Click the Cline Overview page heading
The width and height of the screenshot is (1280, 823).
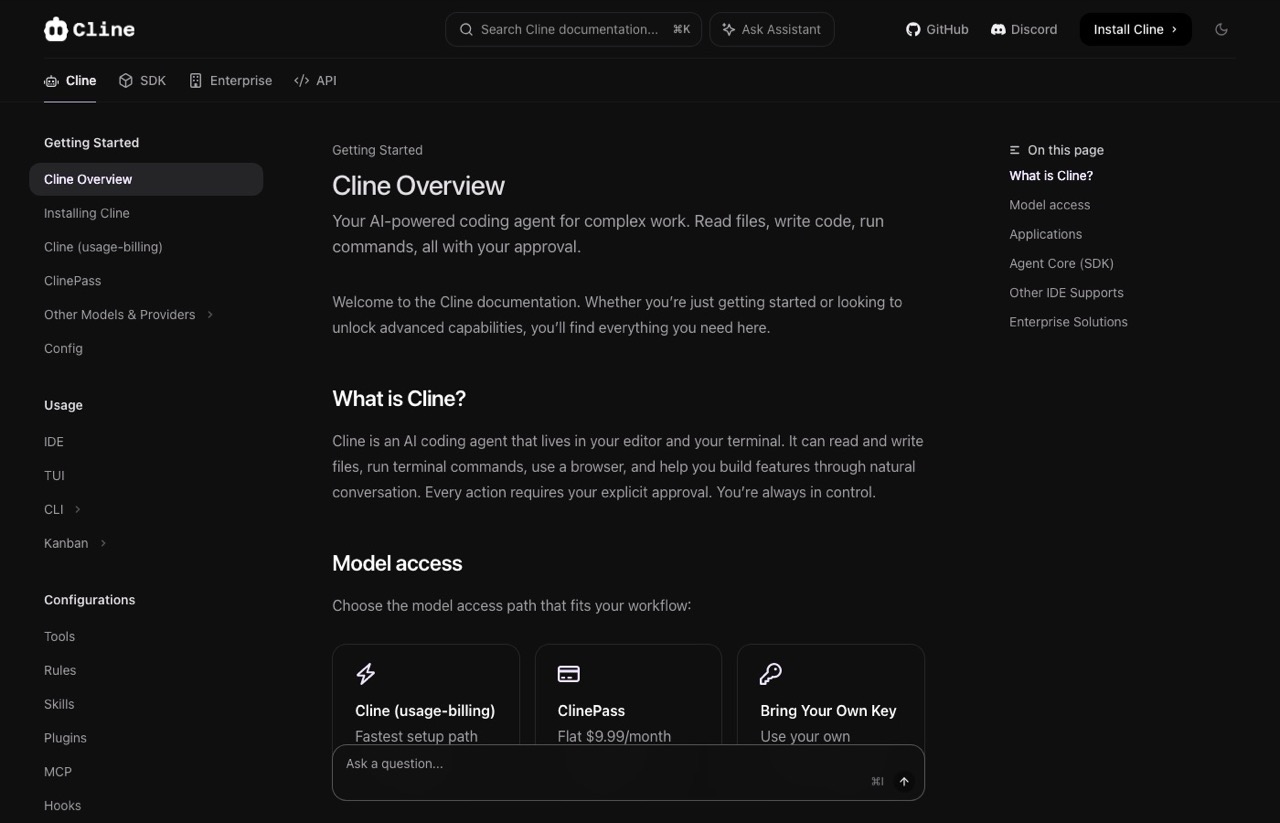pyautogui.click(x=418, y=186)
